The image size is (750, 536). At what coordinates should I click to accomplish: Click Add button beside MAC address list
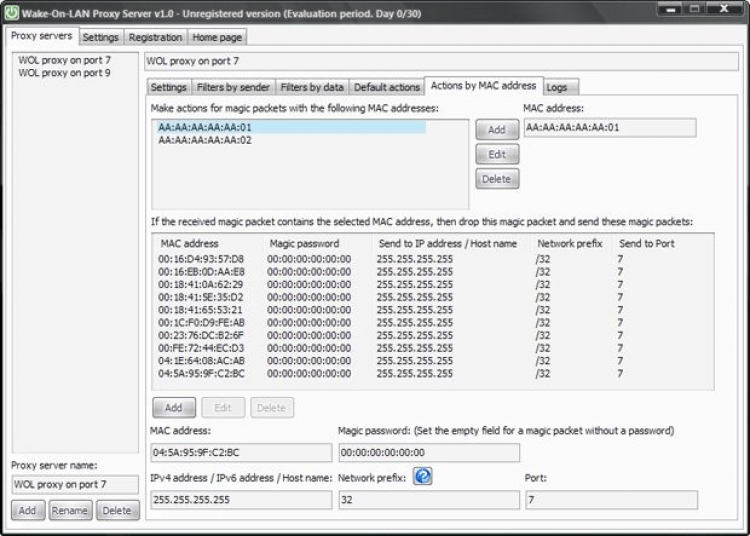tap(497, 130)
